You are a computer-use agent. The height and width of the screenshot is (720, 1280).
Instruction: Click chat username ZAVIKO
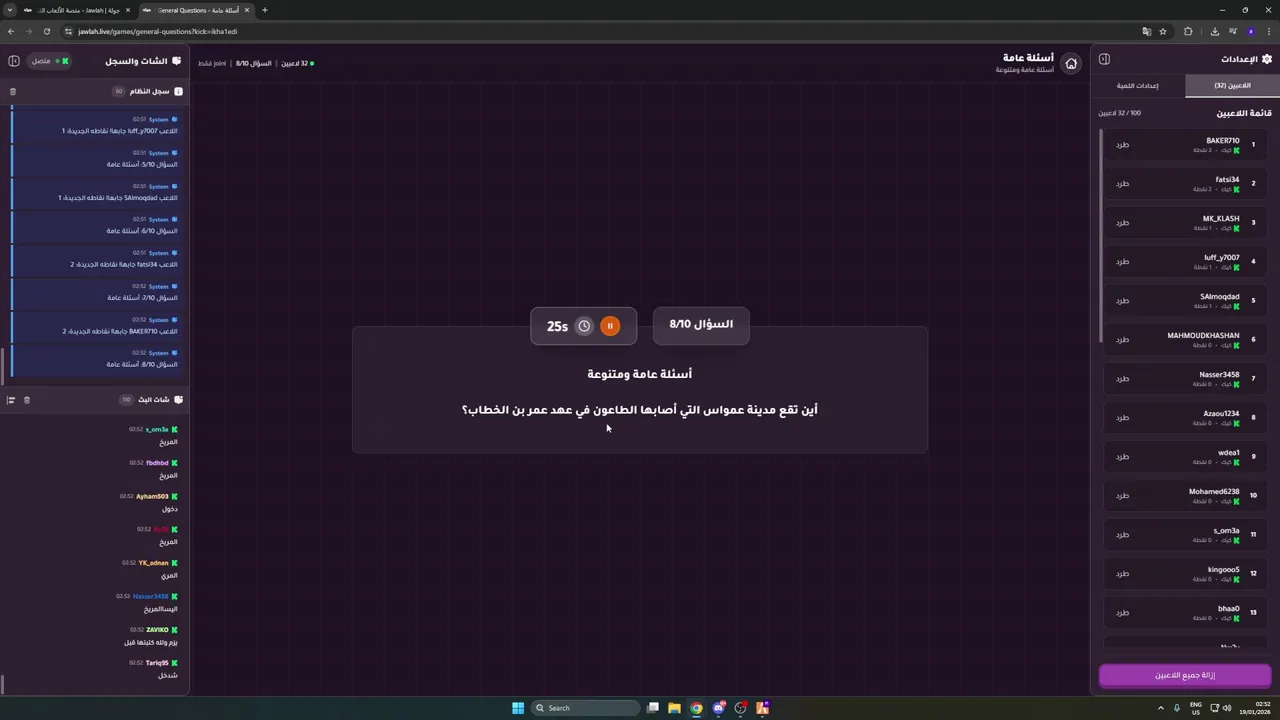pyautogui.click(x=158, y=630)
